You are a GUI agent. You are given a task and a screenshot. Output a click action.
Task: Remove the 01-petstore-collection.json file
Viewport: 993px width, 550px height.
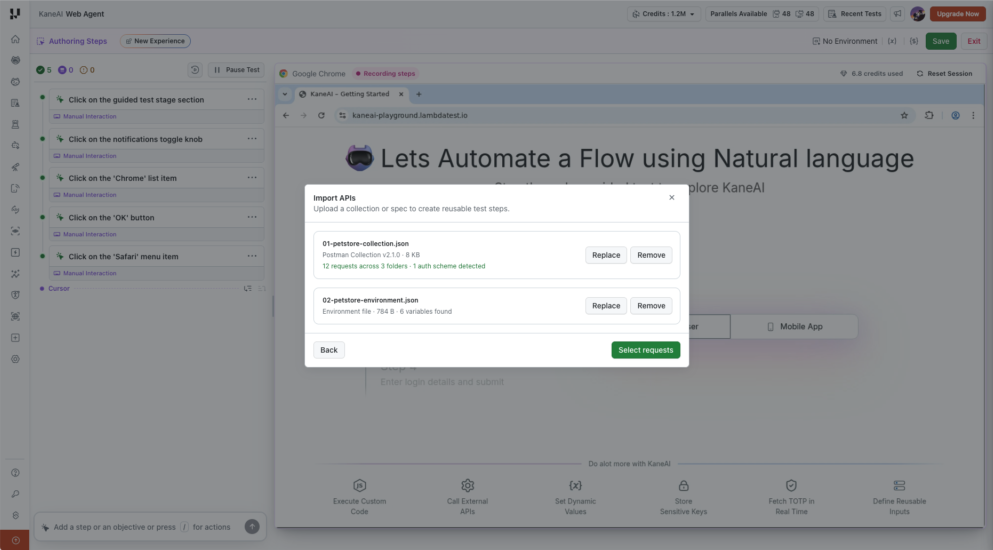(651, 255)
